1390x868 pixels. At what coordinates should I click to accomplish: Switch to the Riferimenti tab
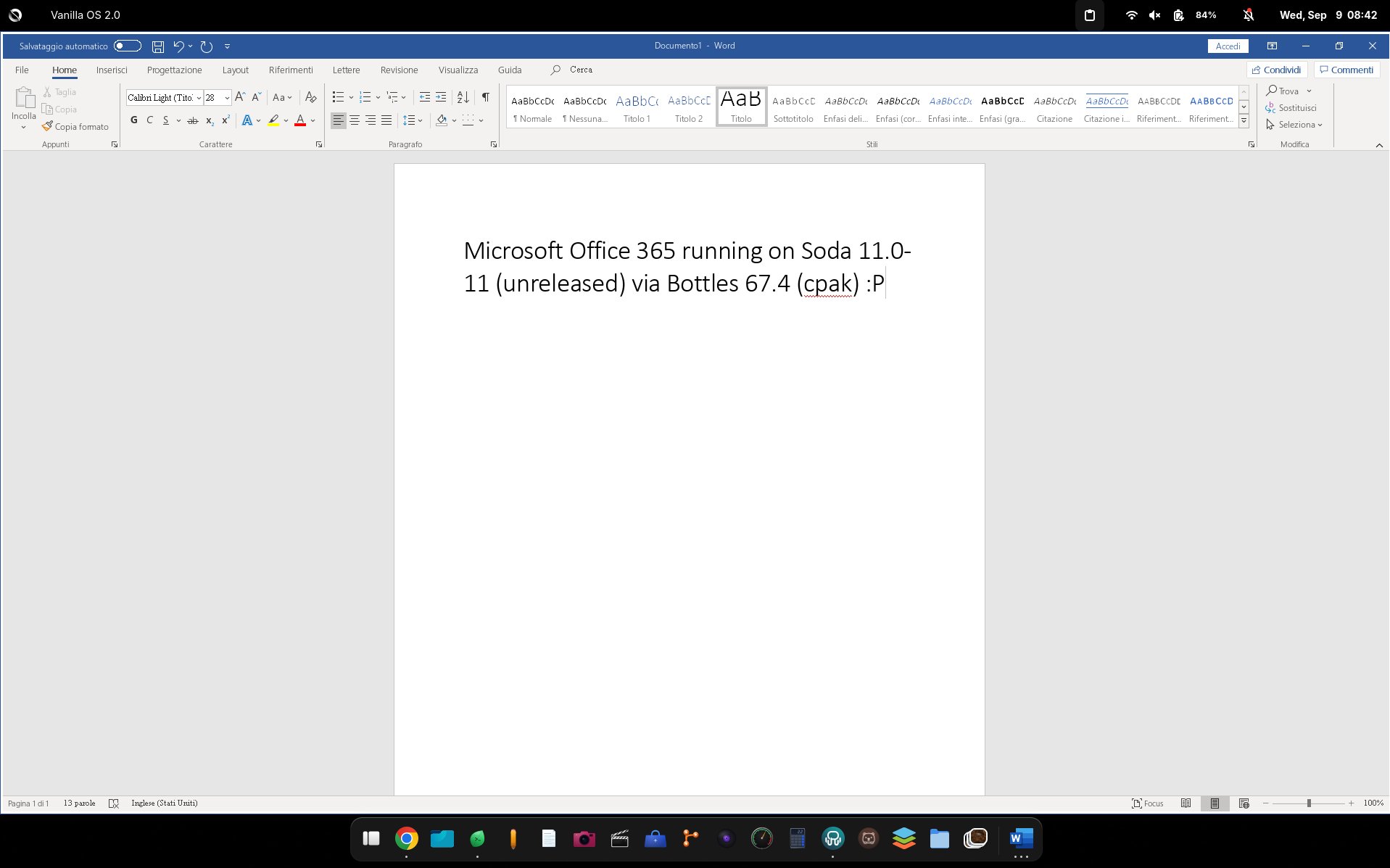291,70
